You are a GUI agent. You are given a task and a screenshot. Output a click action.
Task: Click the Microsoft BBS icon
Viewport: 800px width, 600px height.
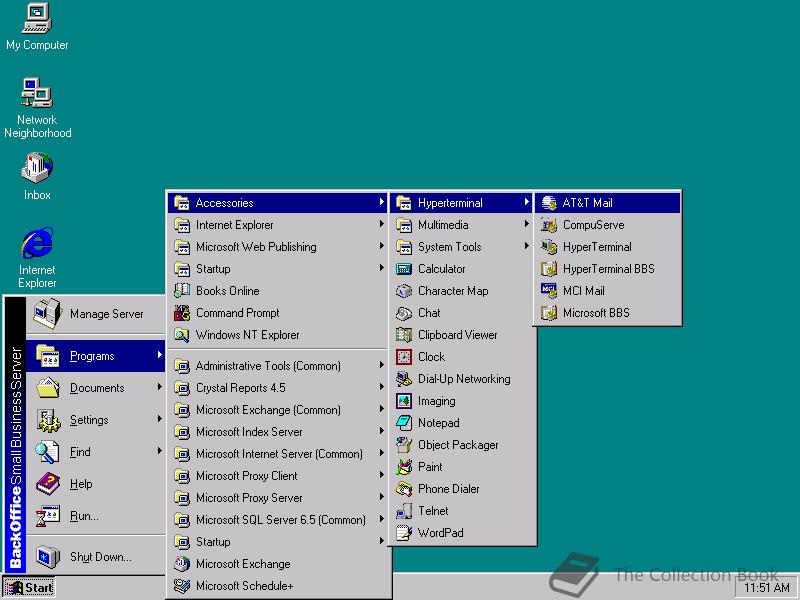coord(549,313)
